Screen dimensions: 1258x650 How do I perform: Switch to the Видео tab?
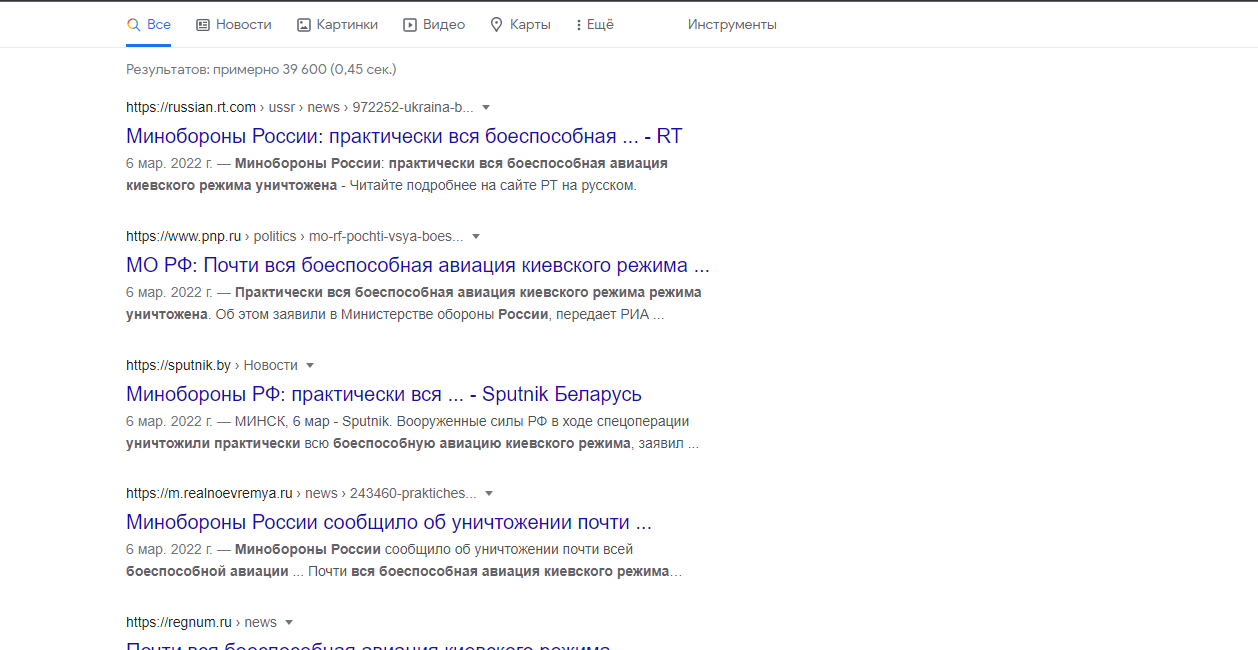coord(433,24)
